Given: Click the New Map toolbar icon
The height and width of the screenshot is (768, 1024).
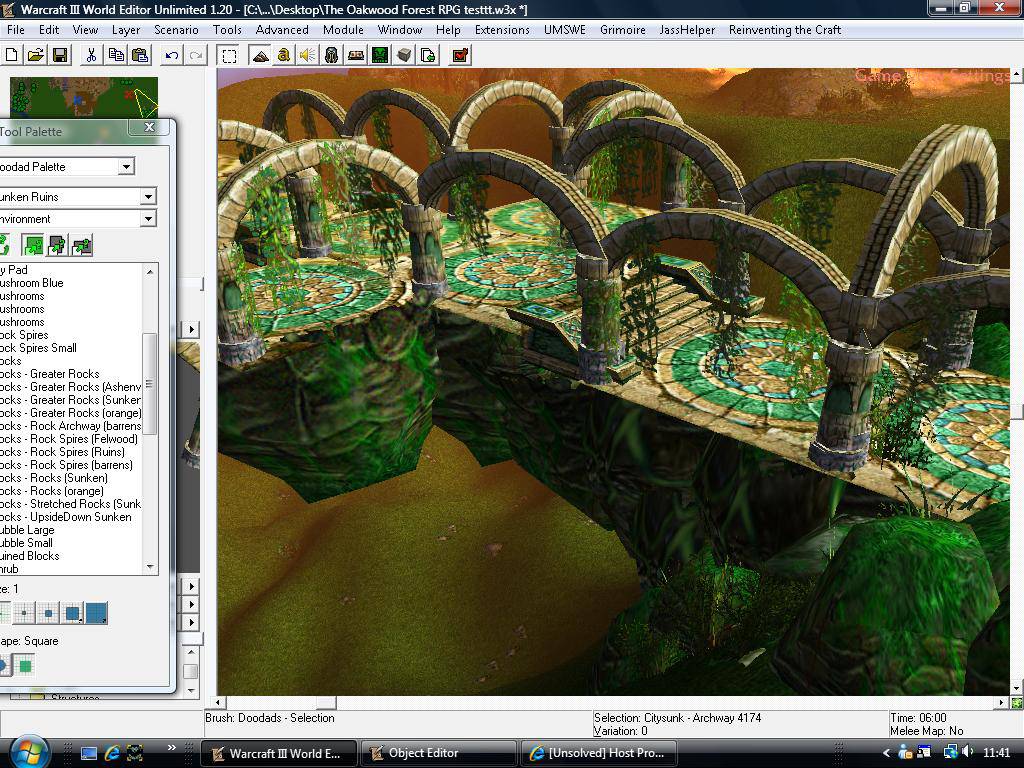Looking at the screenshot, I should coord(11,56).
